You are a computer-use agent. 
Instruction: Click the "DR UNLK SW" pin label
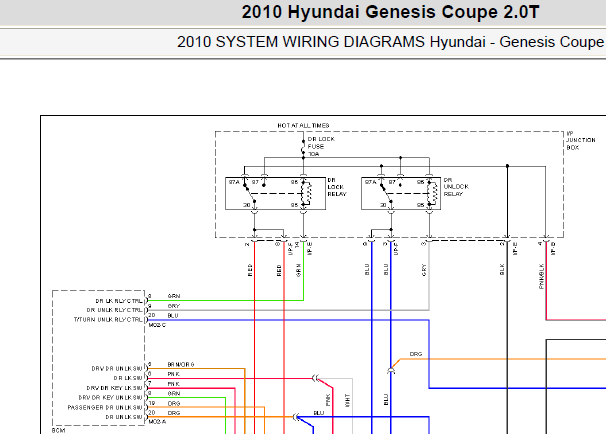coord(124,417)
